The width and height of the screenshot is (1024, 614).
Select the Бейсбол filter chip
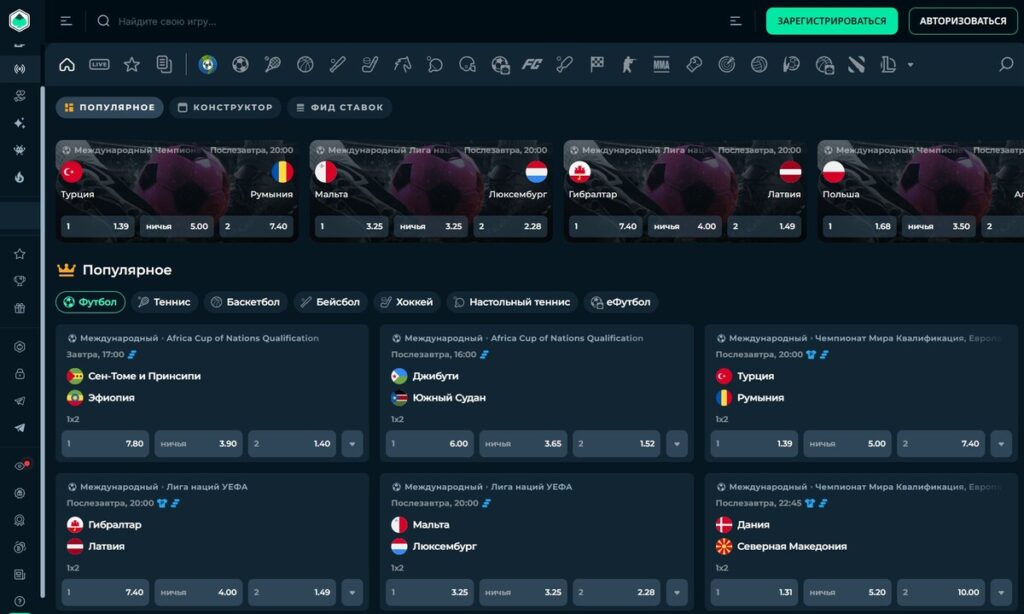pos(330,302)
